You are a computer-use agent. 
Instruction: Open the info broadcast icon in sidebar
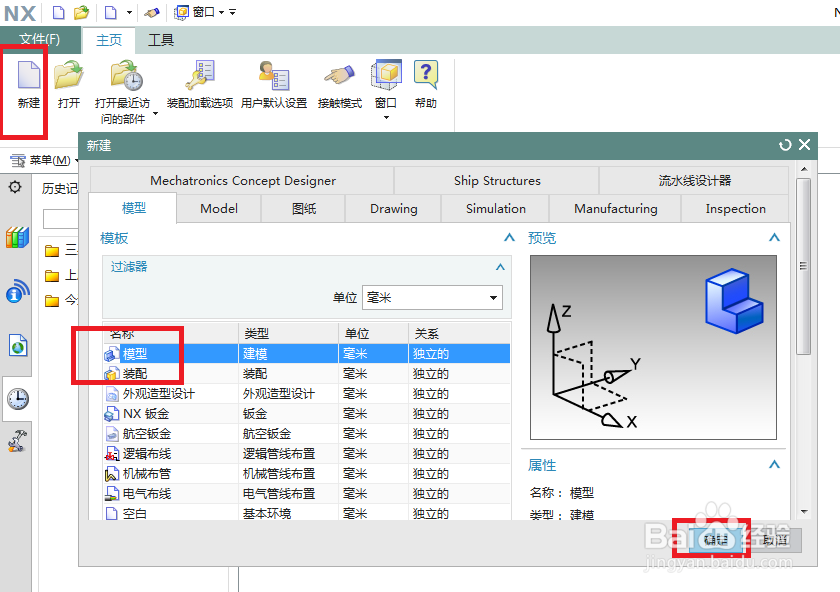[18, 290]
